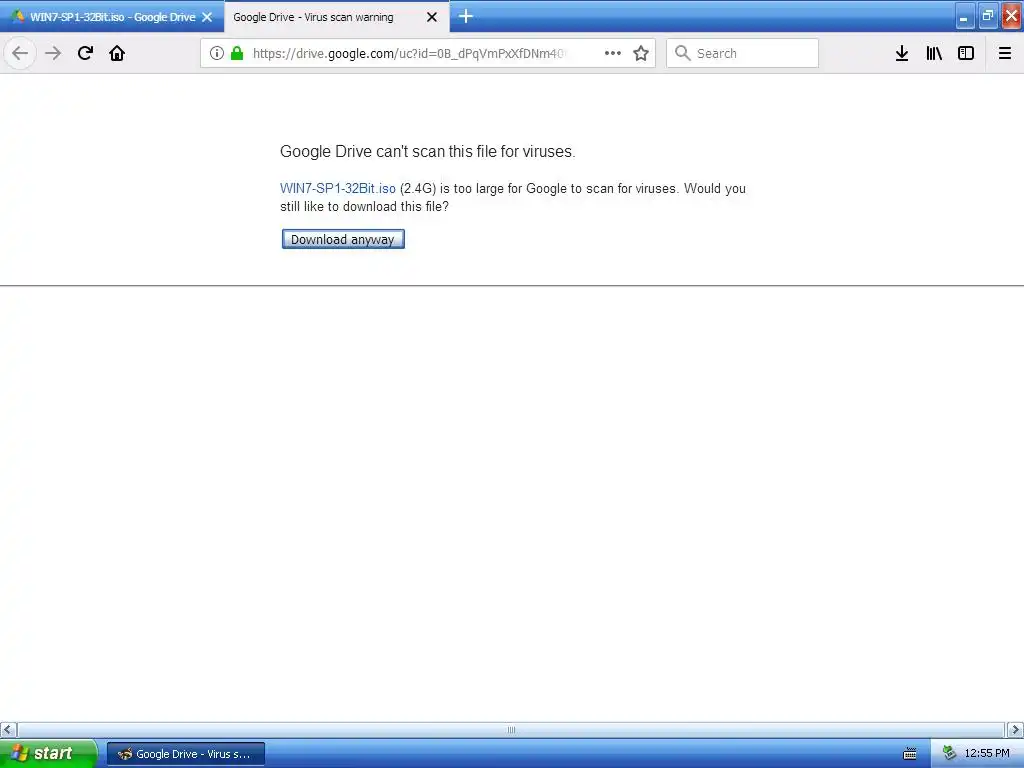
Task: Click the horizontal scrollbar thumb
Action: coord(511,729)
